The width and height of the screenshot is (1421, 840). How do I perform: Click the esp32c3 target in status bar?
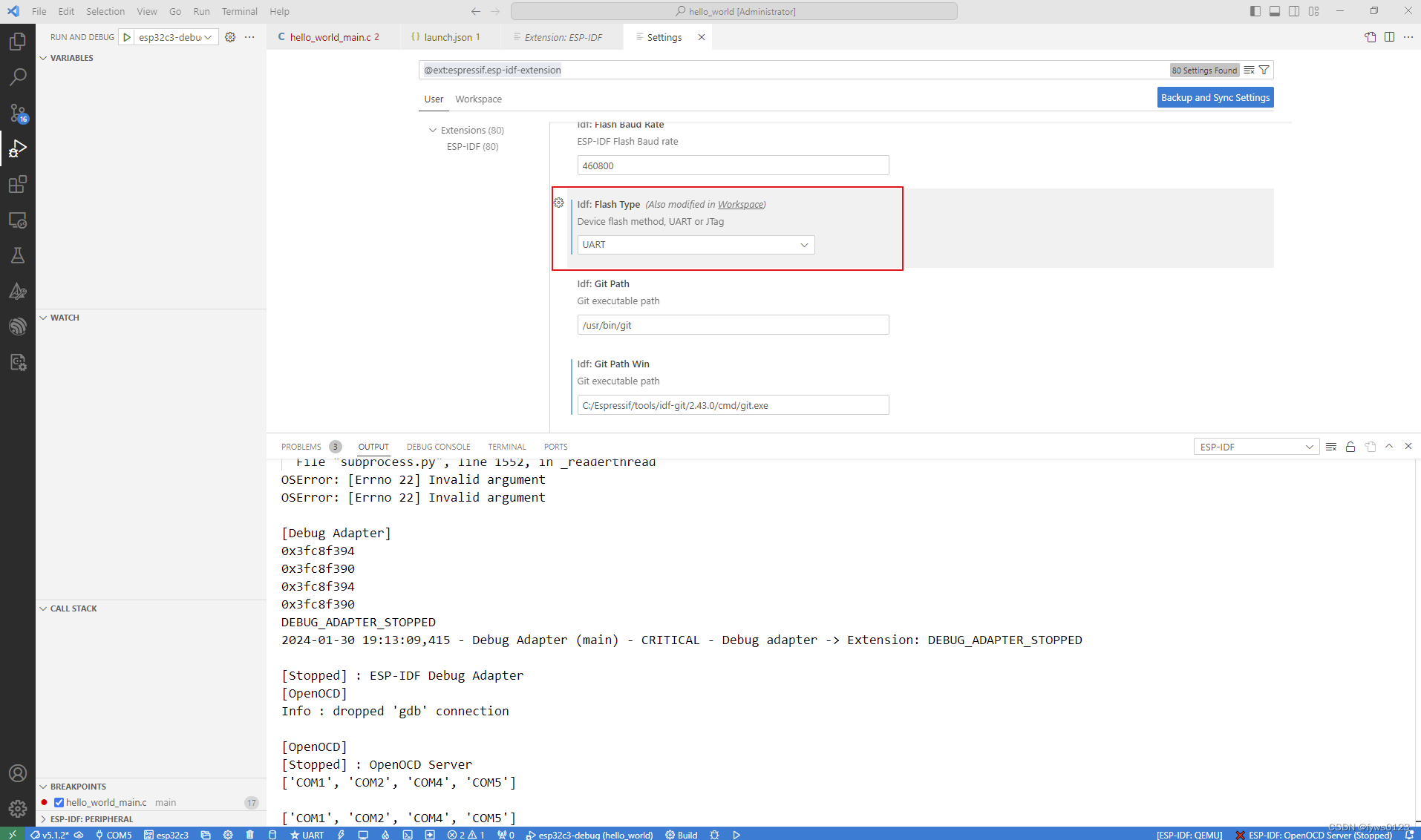[166, 835]
